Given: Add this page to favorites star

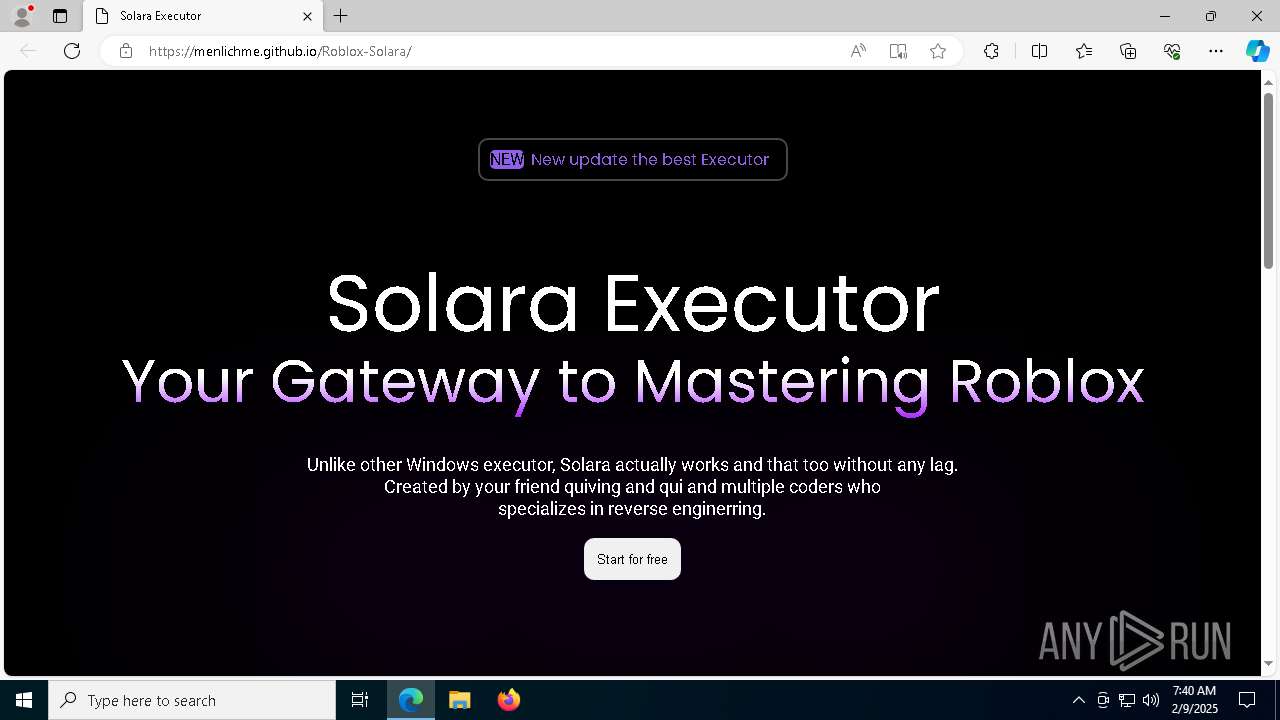Looking at the screenshot, I should 938,51.
